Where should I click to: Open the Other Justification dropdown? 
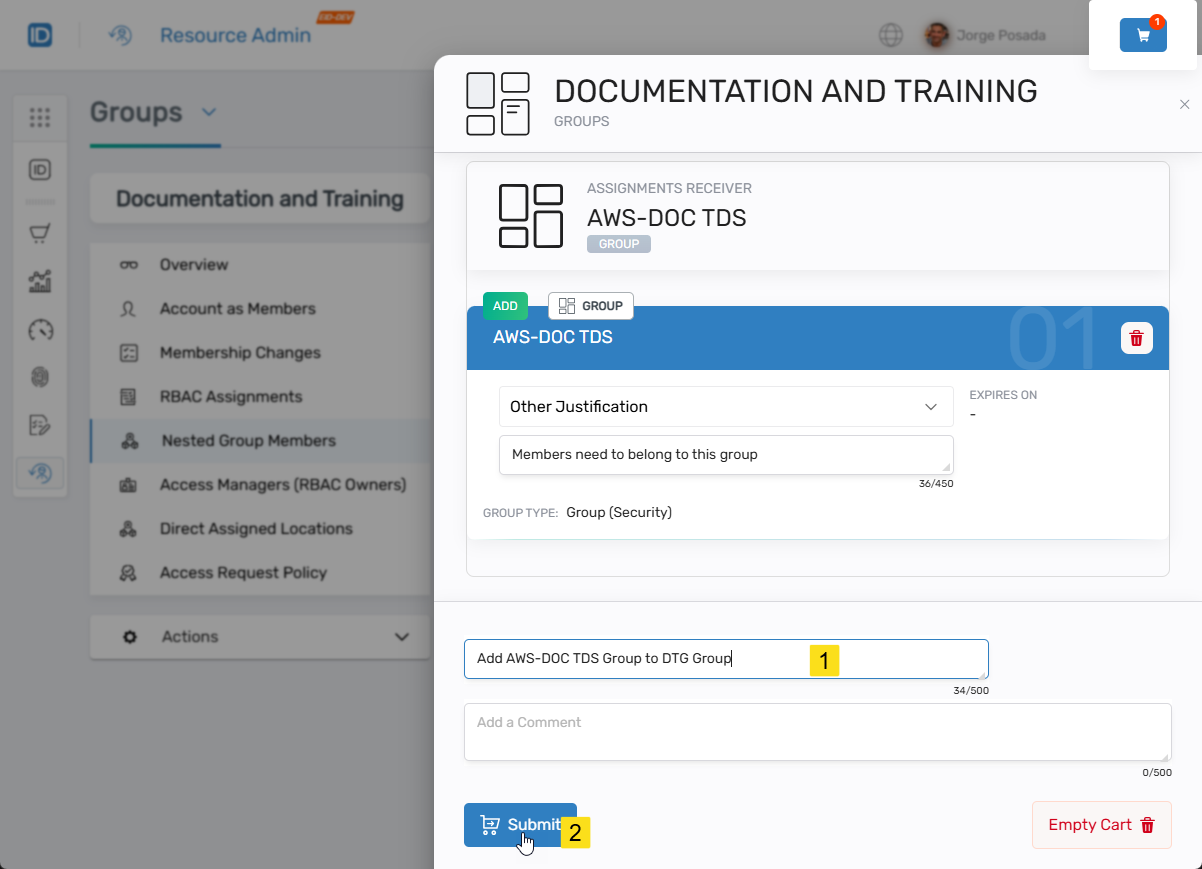coord(726,407)
